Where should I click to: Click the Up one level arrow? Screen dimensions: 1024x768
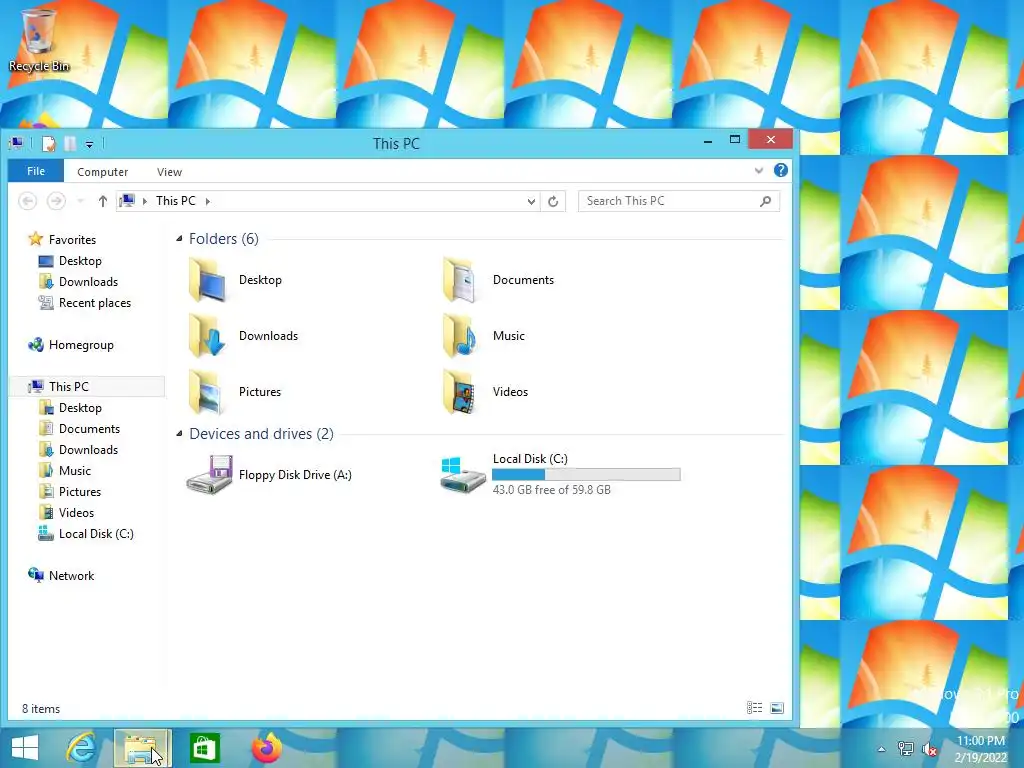pyautogui.click(x=103, y=201)
